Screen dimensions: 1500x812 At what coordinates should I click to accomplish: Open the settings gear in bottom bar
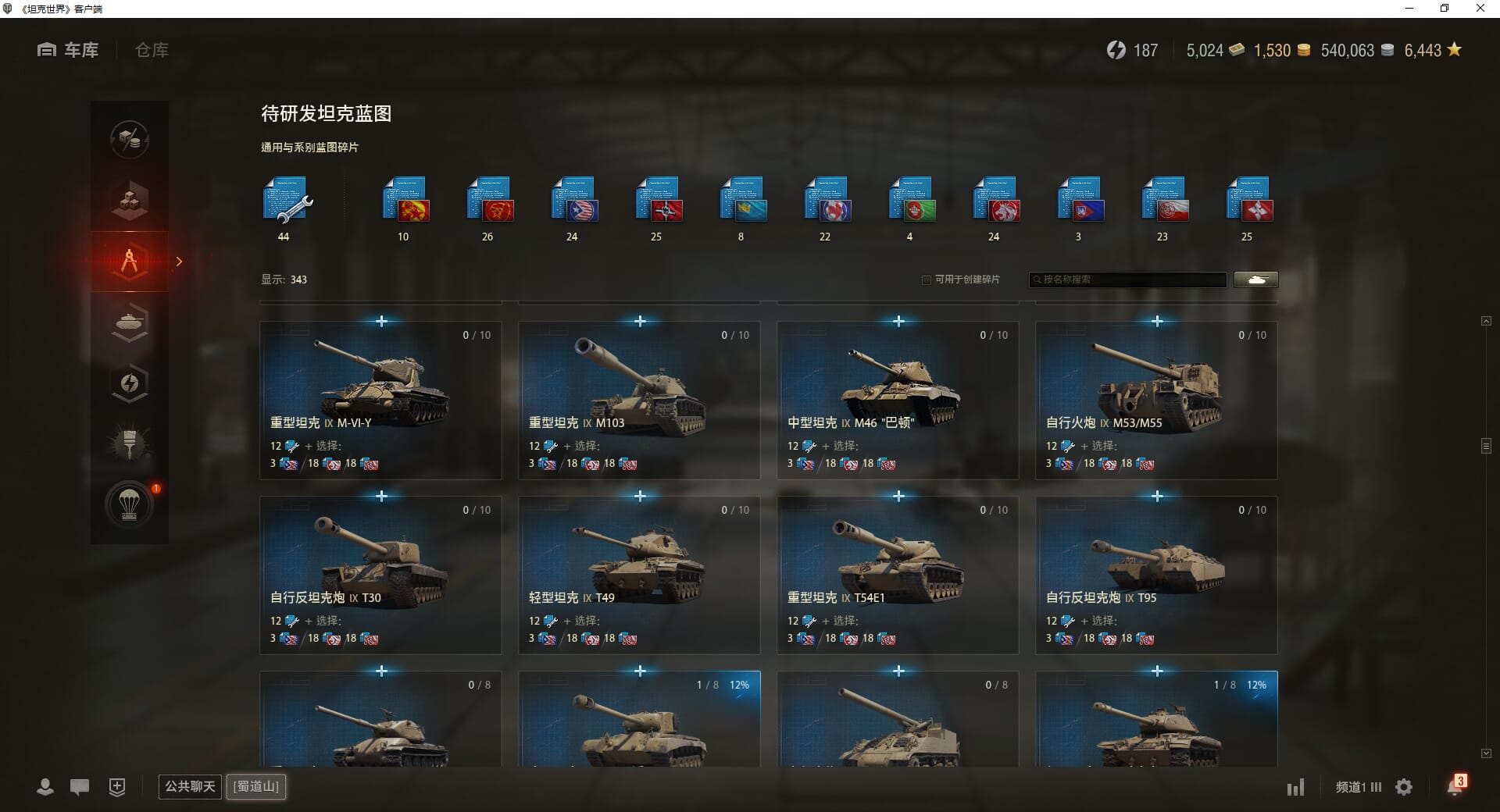[x=1404, y=787]
